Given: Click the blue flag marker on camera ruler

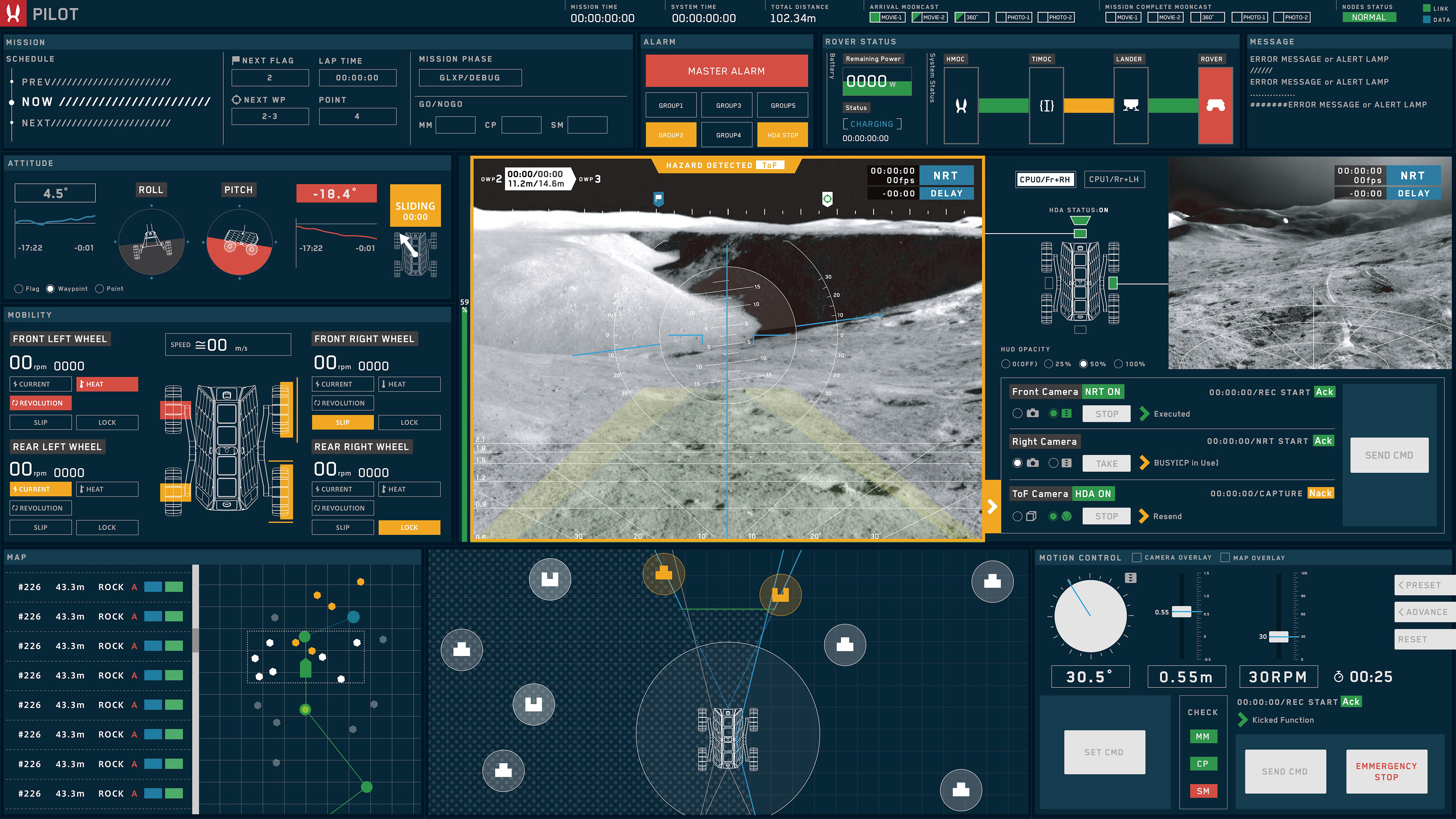Looking at the screenshot, I should tap(659, 198).
